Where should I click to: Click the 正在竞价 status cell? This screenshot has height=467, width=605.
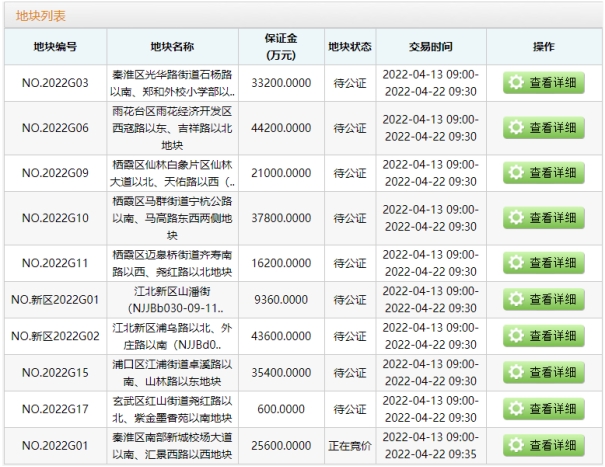[x=350, y=446]
